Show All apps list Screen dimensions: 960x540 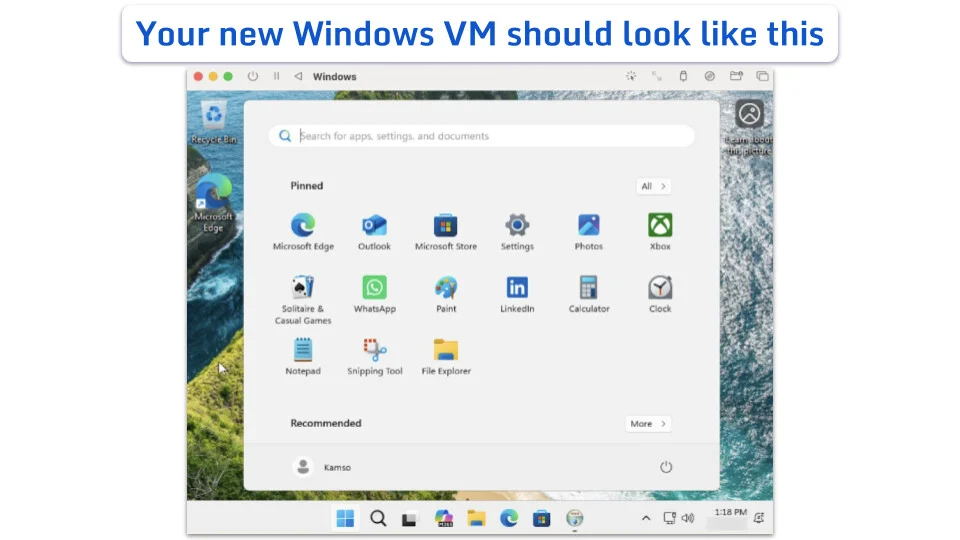[x=653, y=186]
